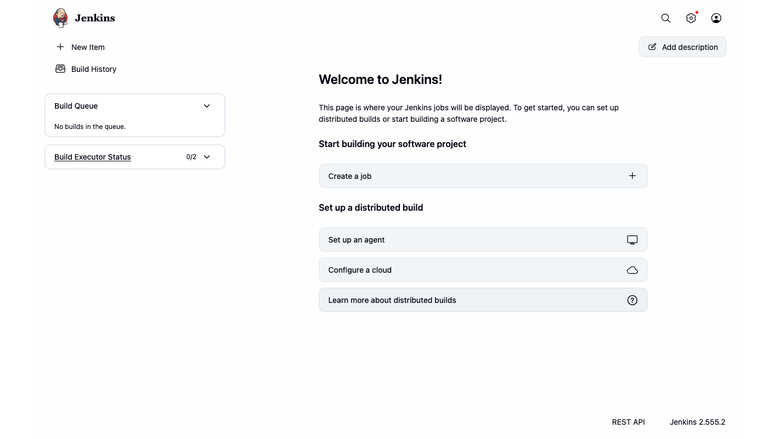
Task: Click the plus icon in Create a job
Action: (x=632, y=176)
